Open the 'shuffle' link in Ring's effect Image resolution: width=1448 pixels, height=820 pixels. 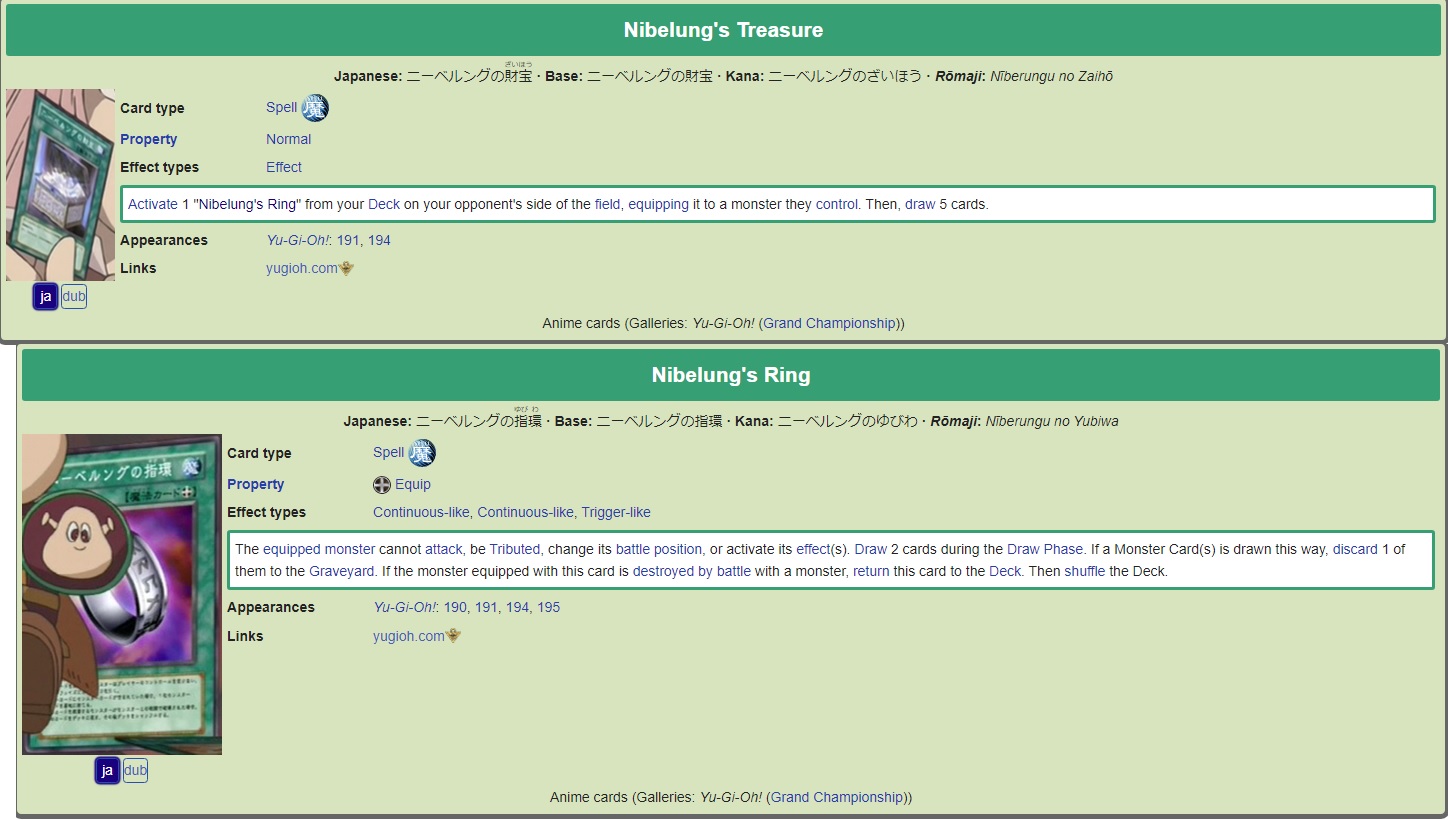pos(1085,571)
